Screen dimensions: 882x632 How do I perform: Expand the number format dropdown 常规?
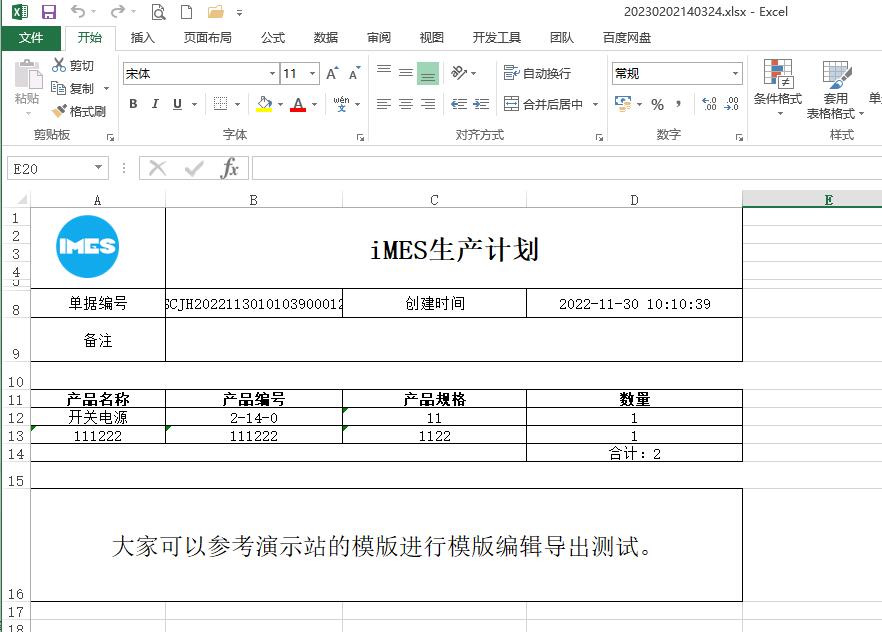click(735, 74)
